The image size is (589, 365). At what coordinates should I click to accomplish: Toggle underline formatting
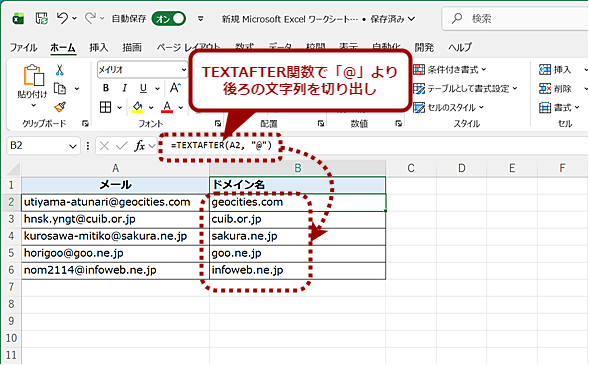(143, 88)
